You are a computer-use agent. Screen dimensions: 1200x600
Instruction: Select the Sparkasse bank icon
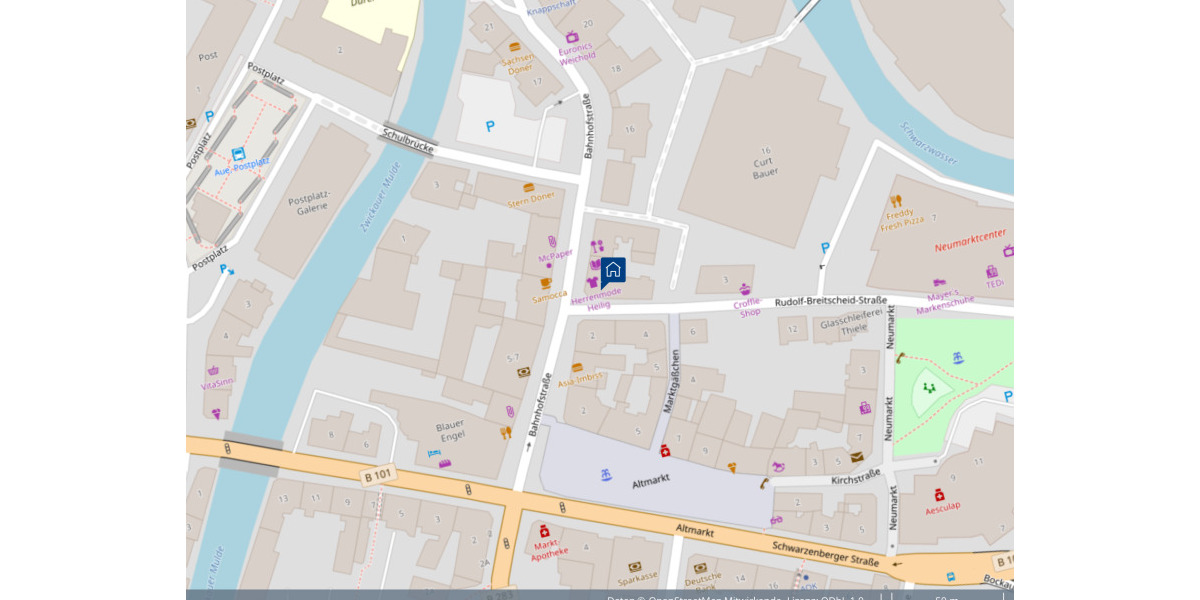[x=635, y=567]
